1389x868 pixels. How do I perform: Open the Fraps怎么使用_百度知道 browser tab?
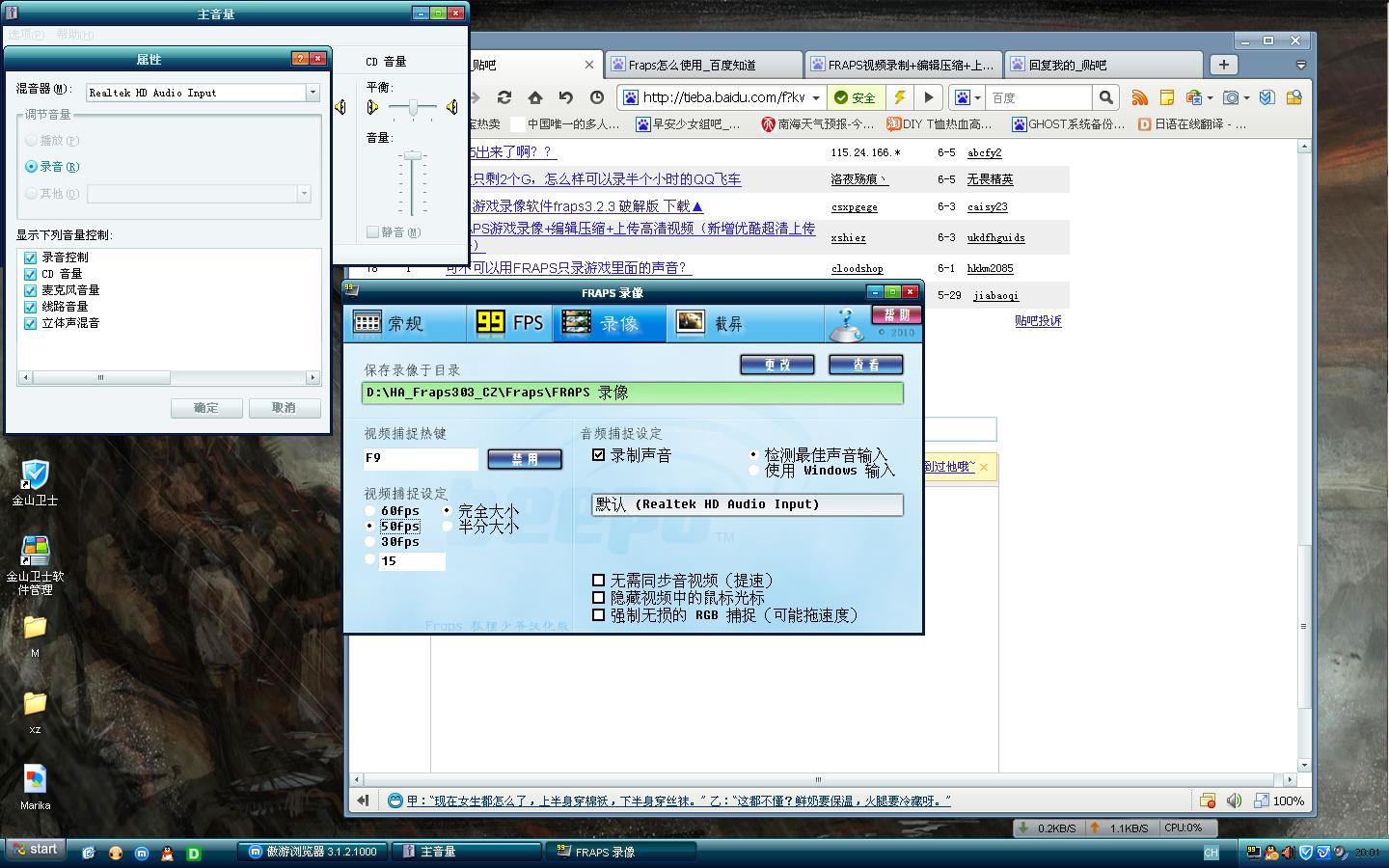(x=702, y=65)
